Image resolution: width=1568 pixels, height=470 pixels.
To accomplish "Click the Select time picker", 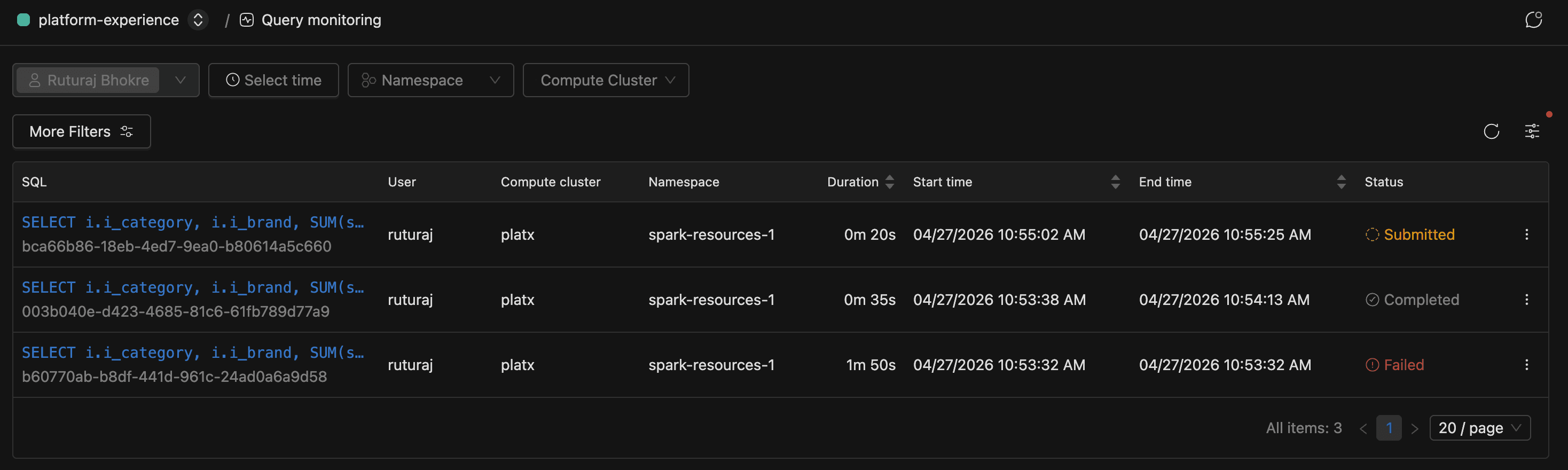I will 273,80.
